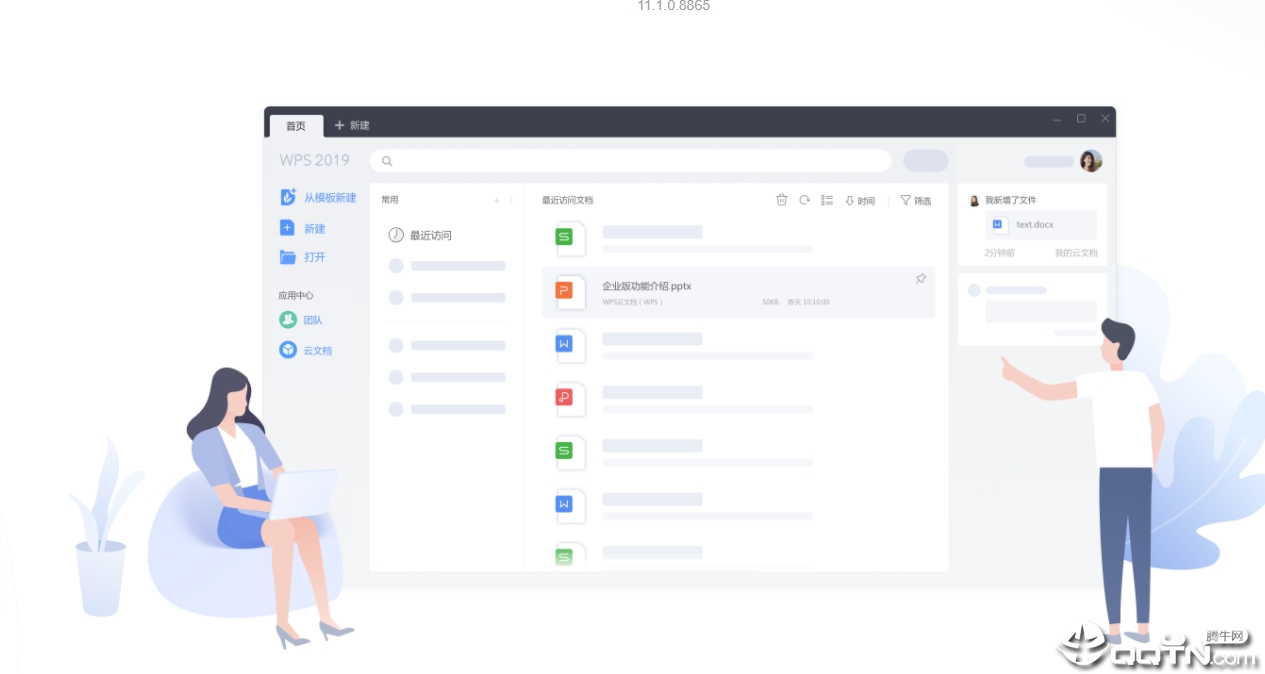Click the gray pill button right of search
Image resolution: width=1265 pixels, height=674 pixels.
pos(925,161)
